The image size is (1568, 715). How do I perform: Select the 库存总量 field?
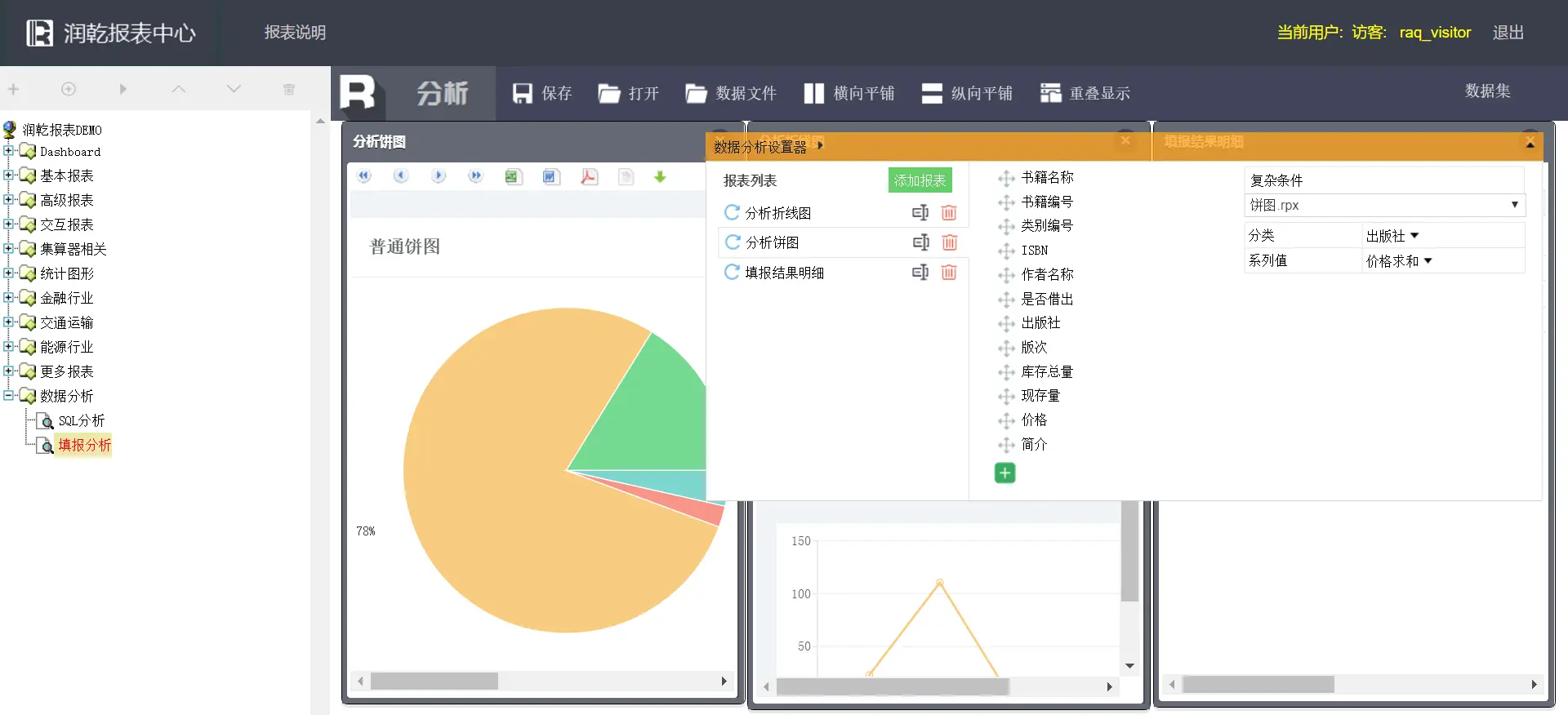[x=1047, y=371]
